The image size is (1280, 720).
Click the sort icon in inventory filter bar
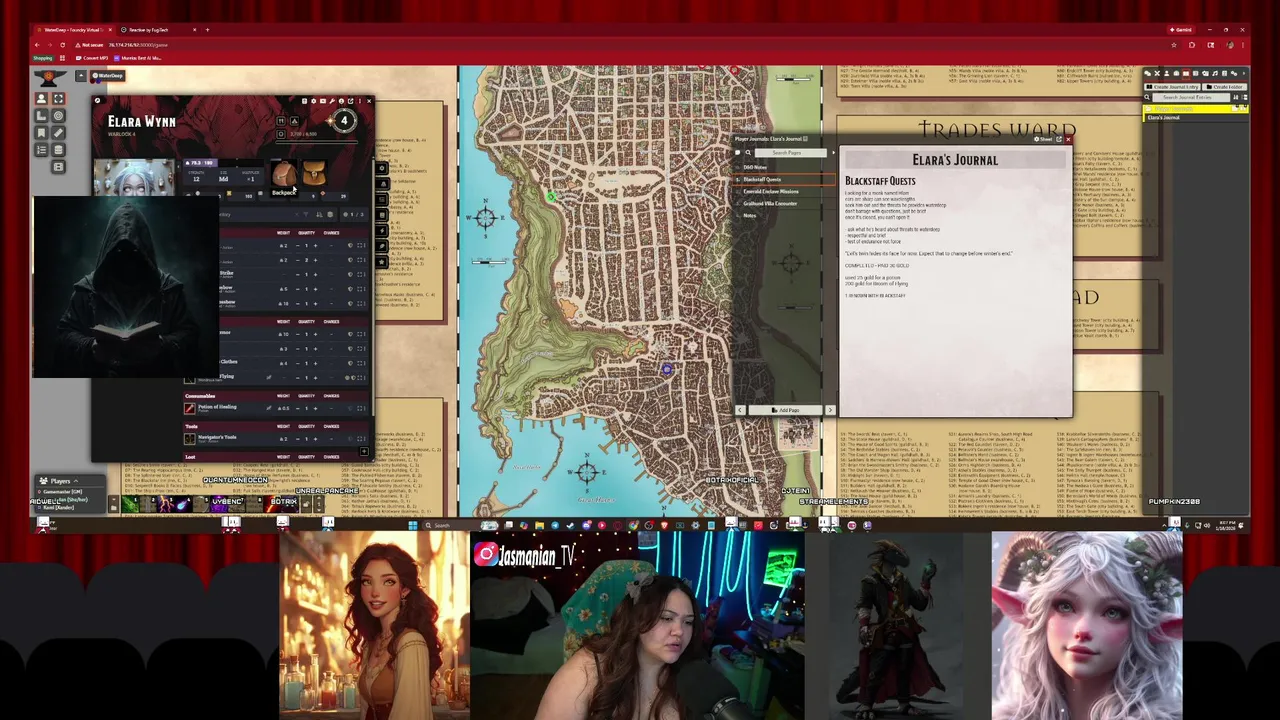319,215
